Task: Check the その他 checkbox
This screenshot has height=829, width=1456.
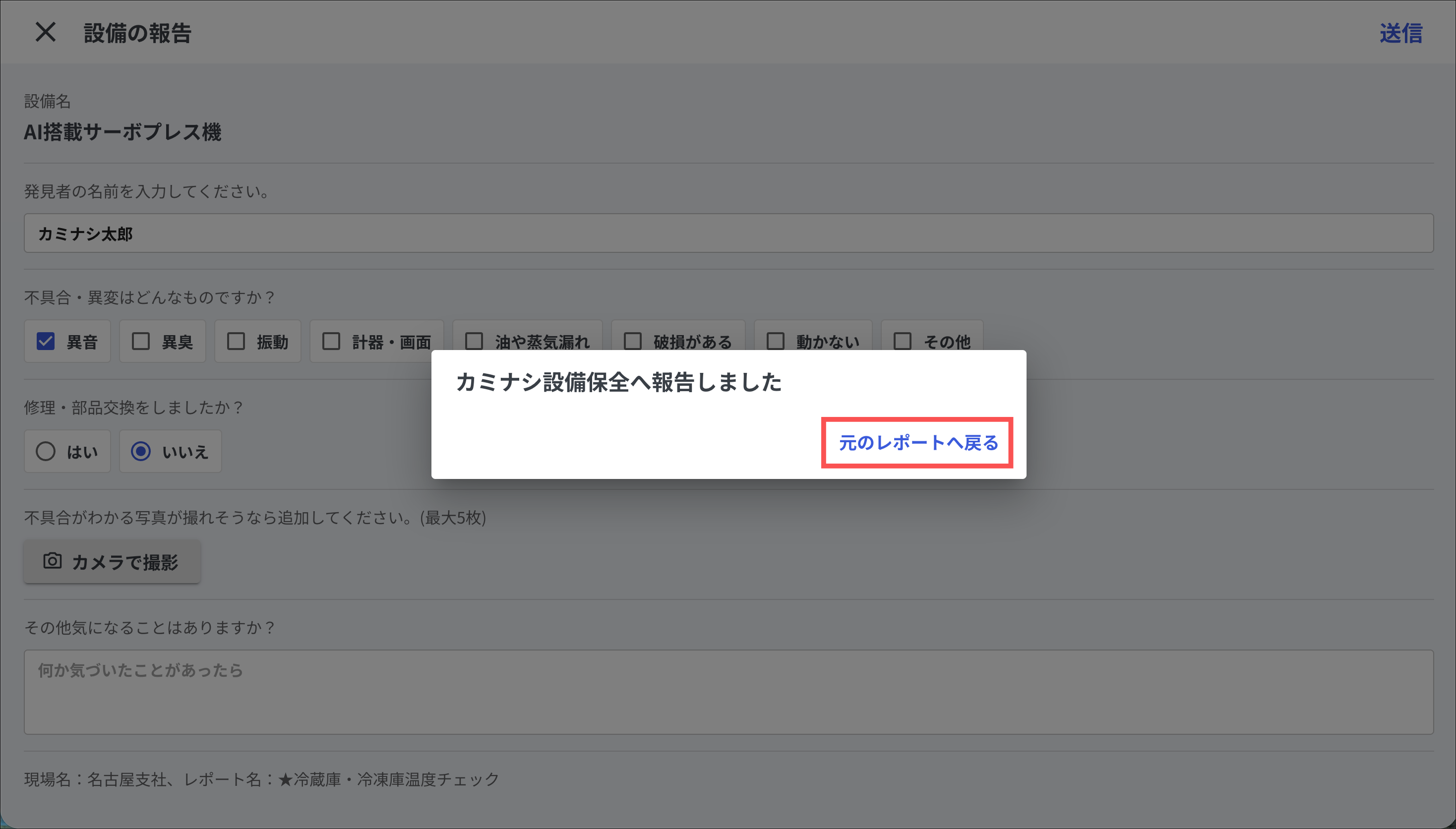Action: point(902,342)
